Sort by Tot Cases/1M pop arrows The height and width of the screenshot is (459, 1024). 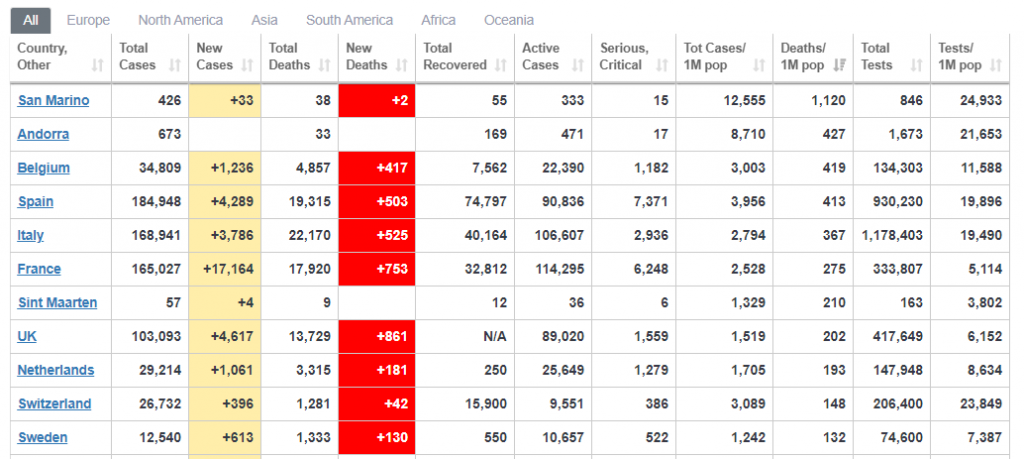coord(759,65)
